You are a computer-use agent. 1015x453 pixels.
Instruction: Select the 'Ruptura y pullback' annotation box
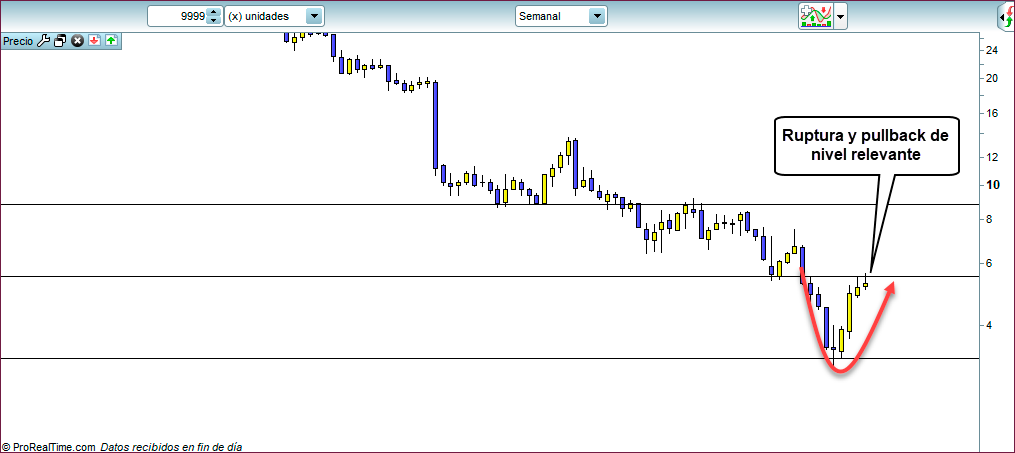pyautogui.click(x=866, y=145)
